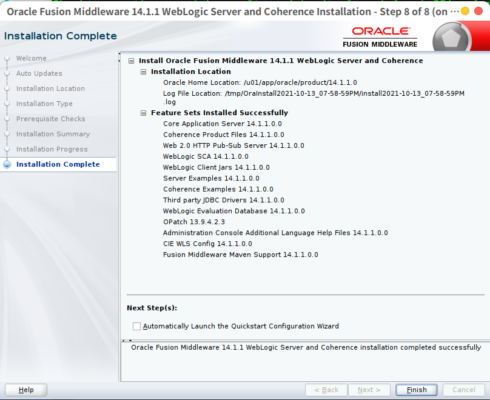Click the Next Step(s) label
Viewport: 490px width, 400px height.
click(x=152, y=308)
